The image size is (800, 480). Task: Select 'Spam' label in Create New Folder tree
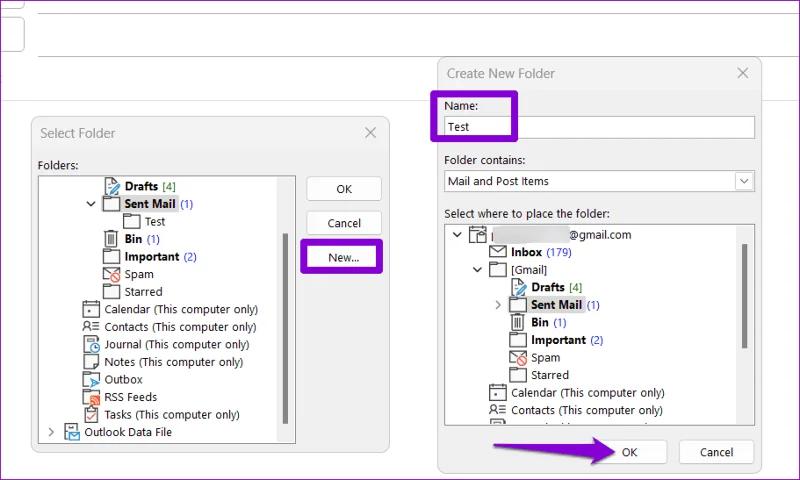(545, 358)
